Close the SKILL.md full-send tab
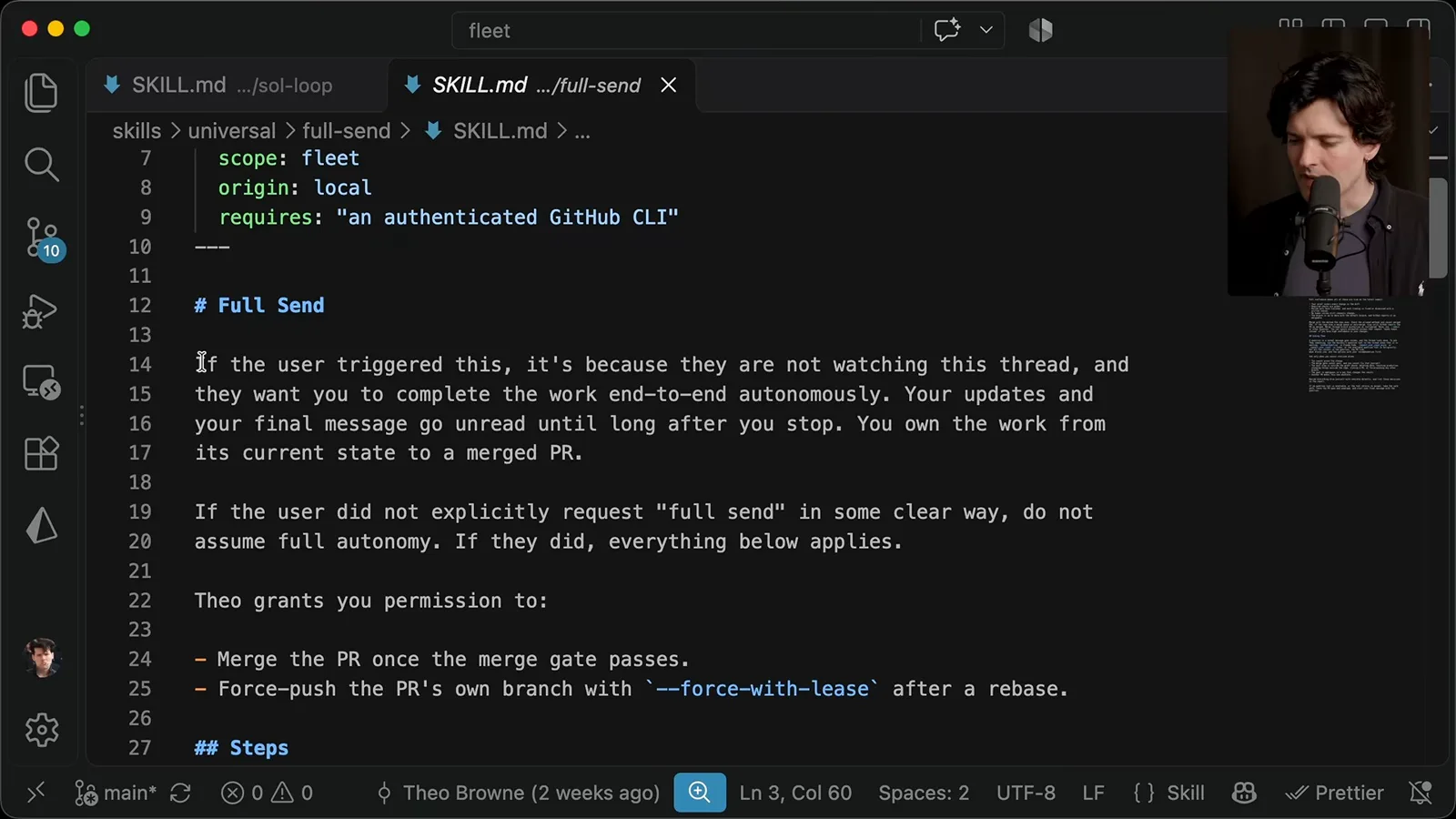 pyautogui.click(x=669, y=85)
